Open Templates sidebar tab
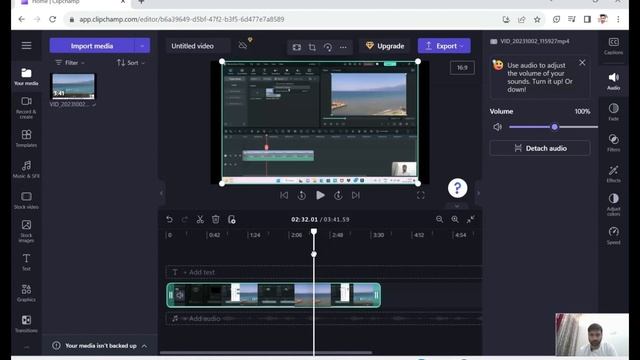Screen dimensions: 640x360 click(x=26, y=138)
